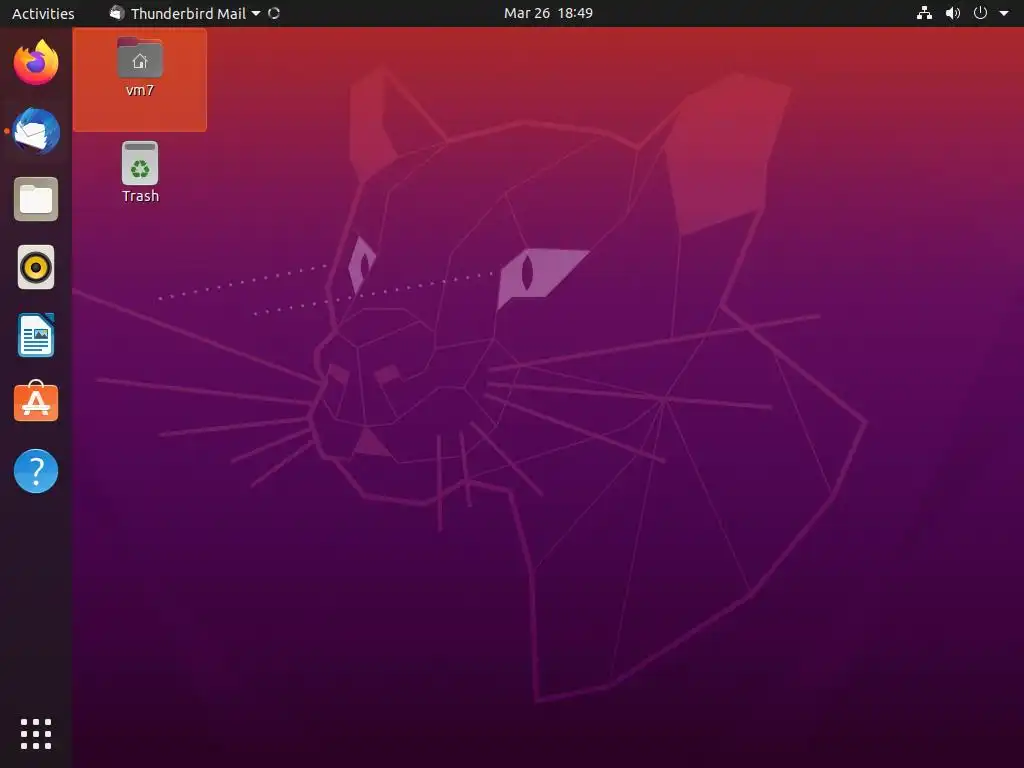Open Firefox from the dock

(36, 63)
